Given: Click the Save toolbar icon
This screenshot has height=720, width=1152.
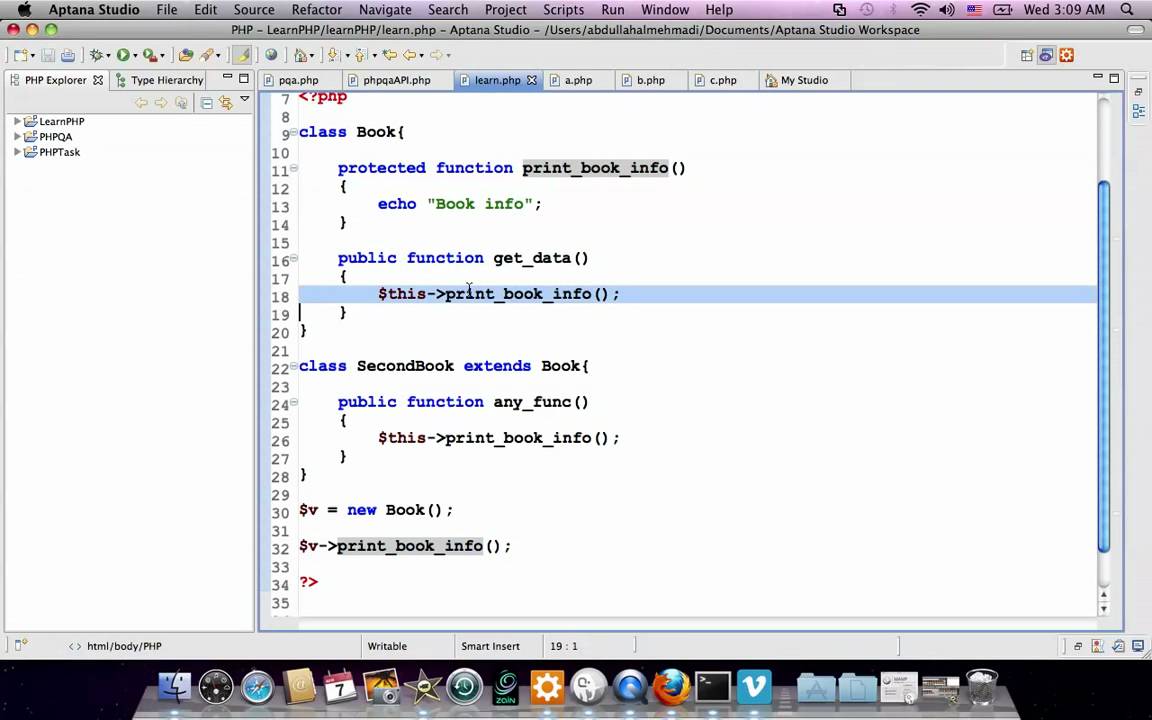Looking at the screenshot, I should (x=48, y=55).
